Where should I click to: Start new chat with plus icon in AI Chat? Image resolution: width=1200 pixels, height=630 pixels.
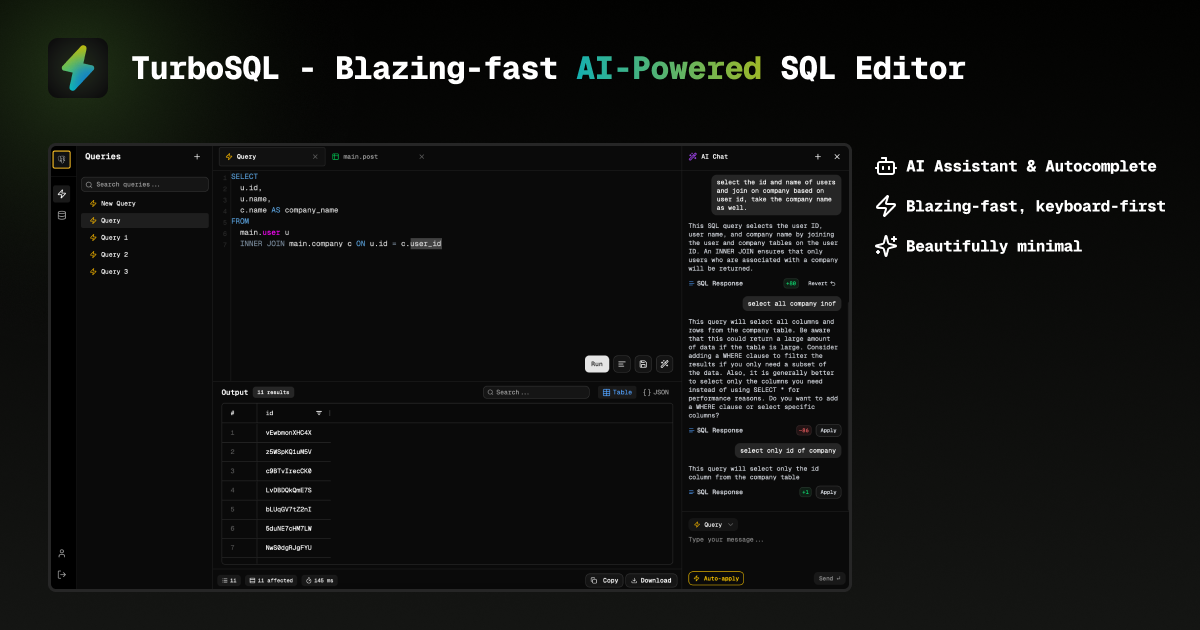tap(818, 156)
